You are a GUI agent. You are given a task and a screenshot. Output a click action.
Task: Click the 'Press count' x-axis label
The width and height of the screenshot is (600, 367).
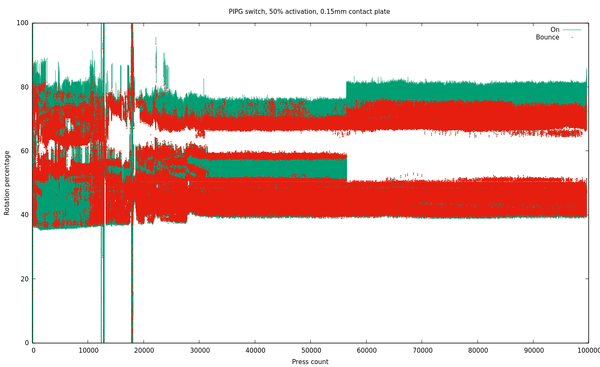310,362
